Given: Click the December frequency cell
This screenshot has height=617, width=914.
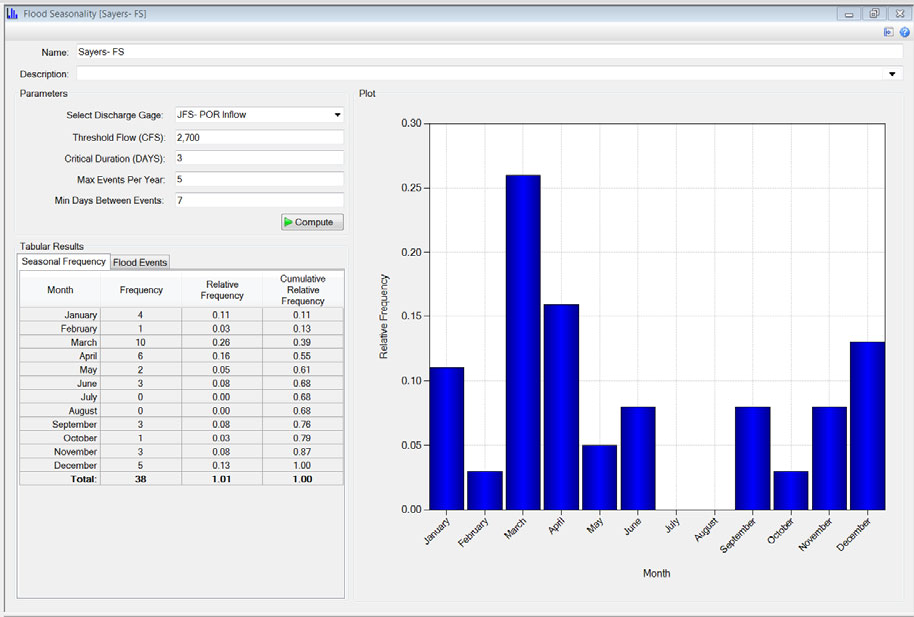Looking at the screenshot, I should point(140,464).
